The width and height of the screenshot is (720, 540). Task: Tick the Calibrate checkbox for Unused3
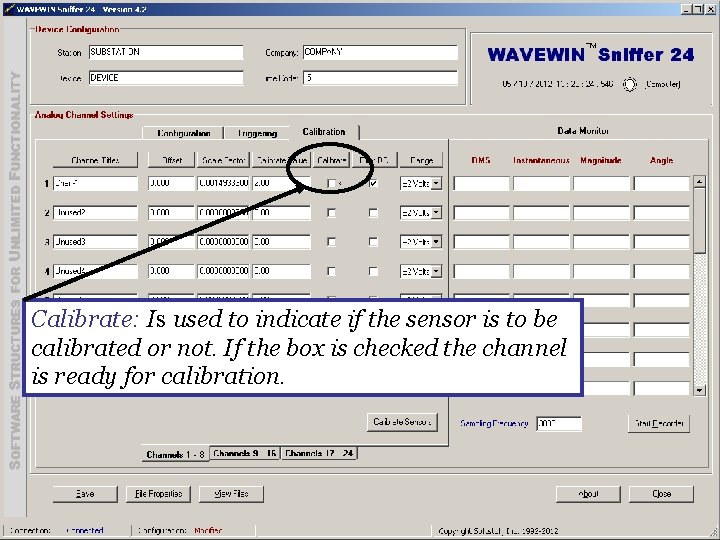click(x=331, y=242)
